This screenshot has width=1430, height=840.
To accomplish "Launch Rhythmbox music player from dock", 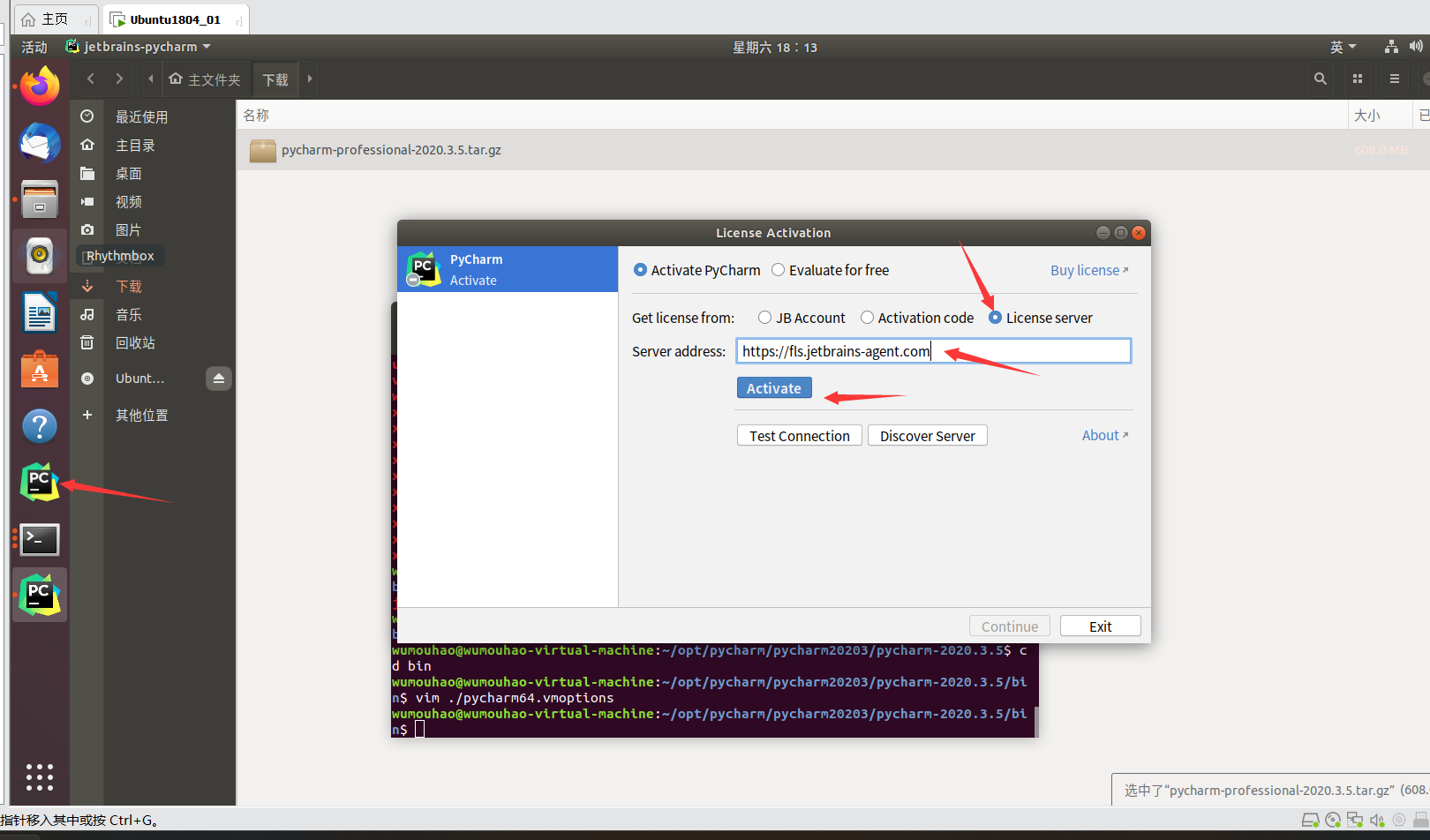I will coord(40,256).
